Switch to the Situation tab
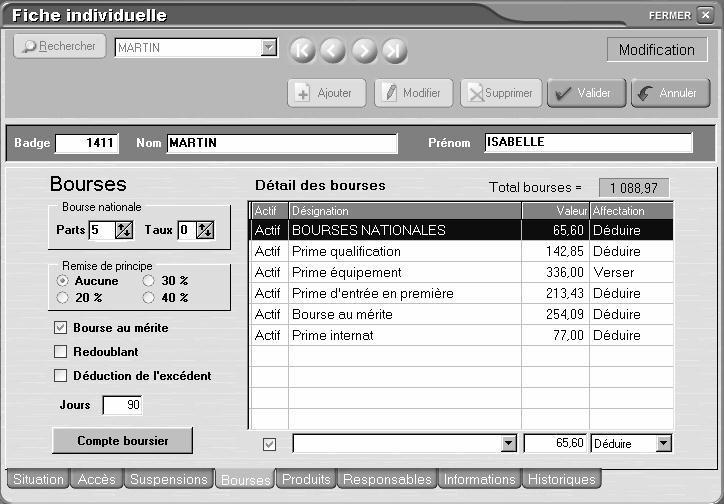The width and height of the screenshot is (724, 504). pos(38,479)
